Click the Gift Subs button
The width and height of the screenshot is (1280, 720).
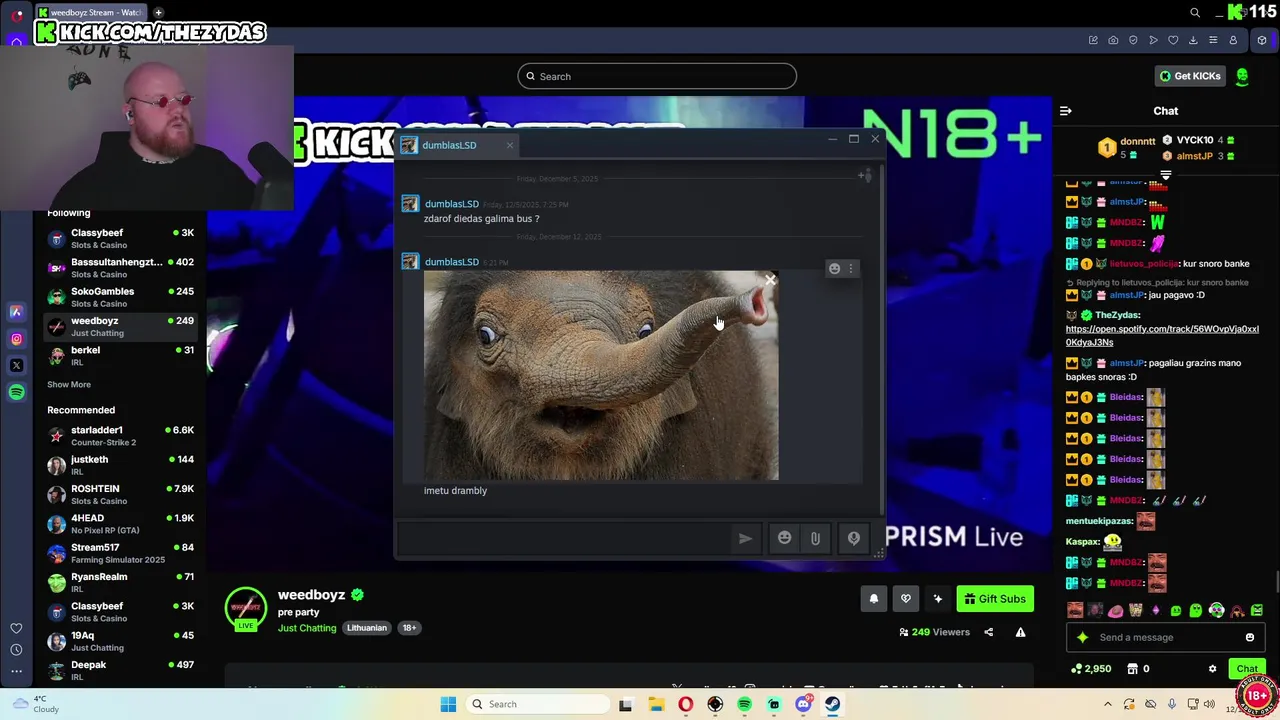pos(995,599)
